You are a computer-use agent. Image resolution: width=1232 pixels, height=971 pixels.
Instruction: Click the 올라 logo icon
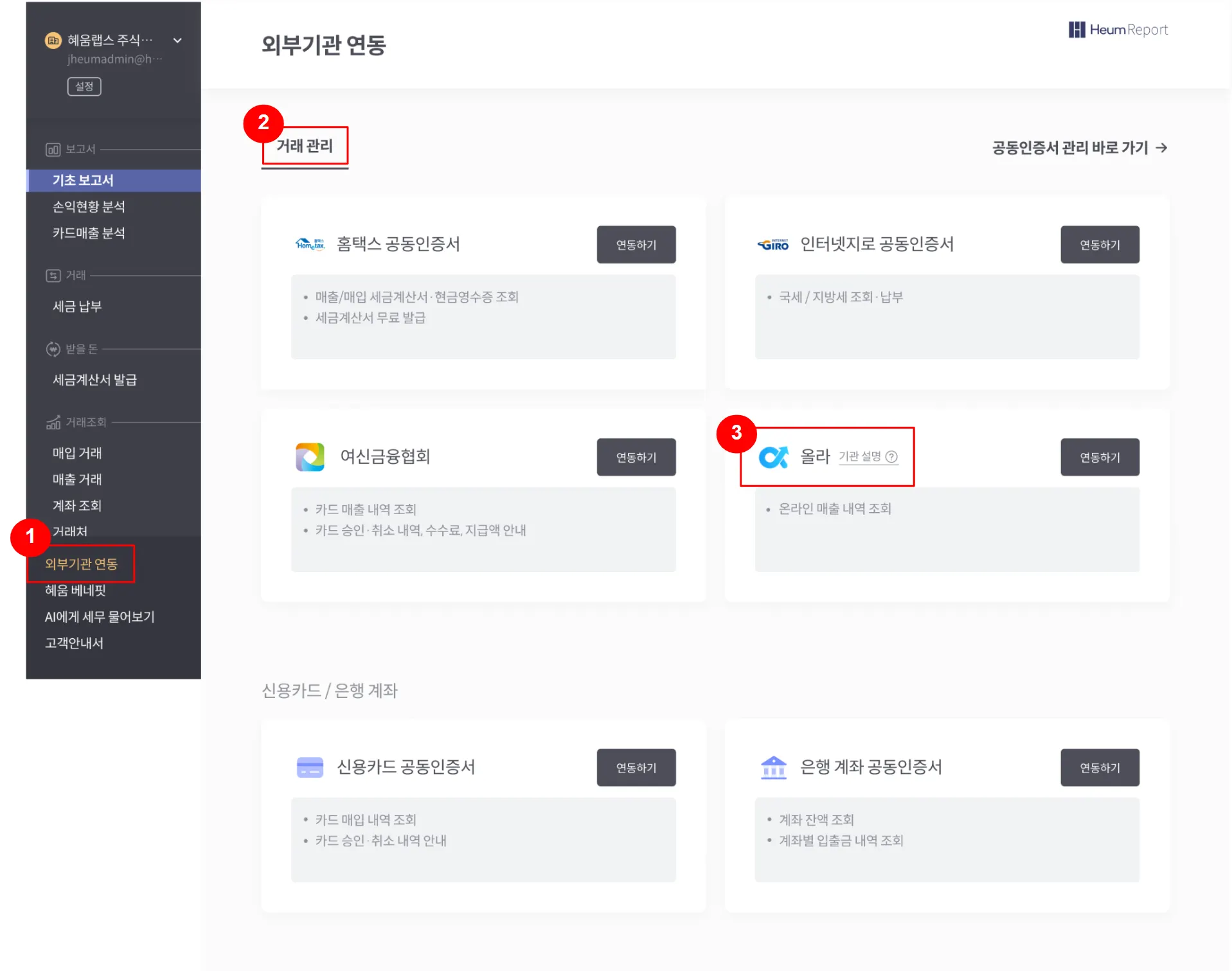click(773, 457)
